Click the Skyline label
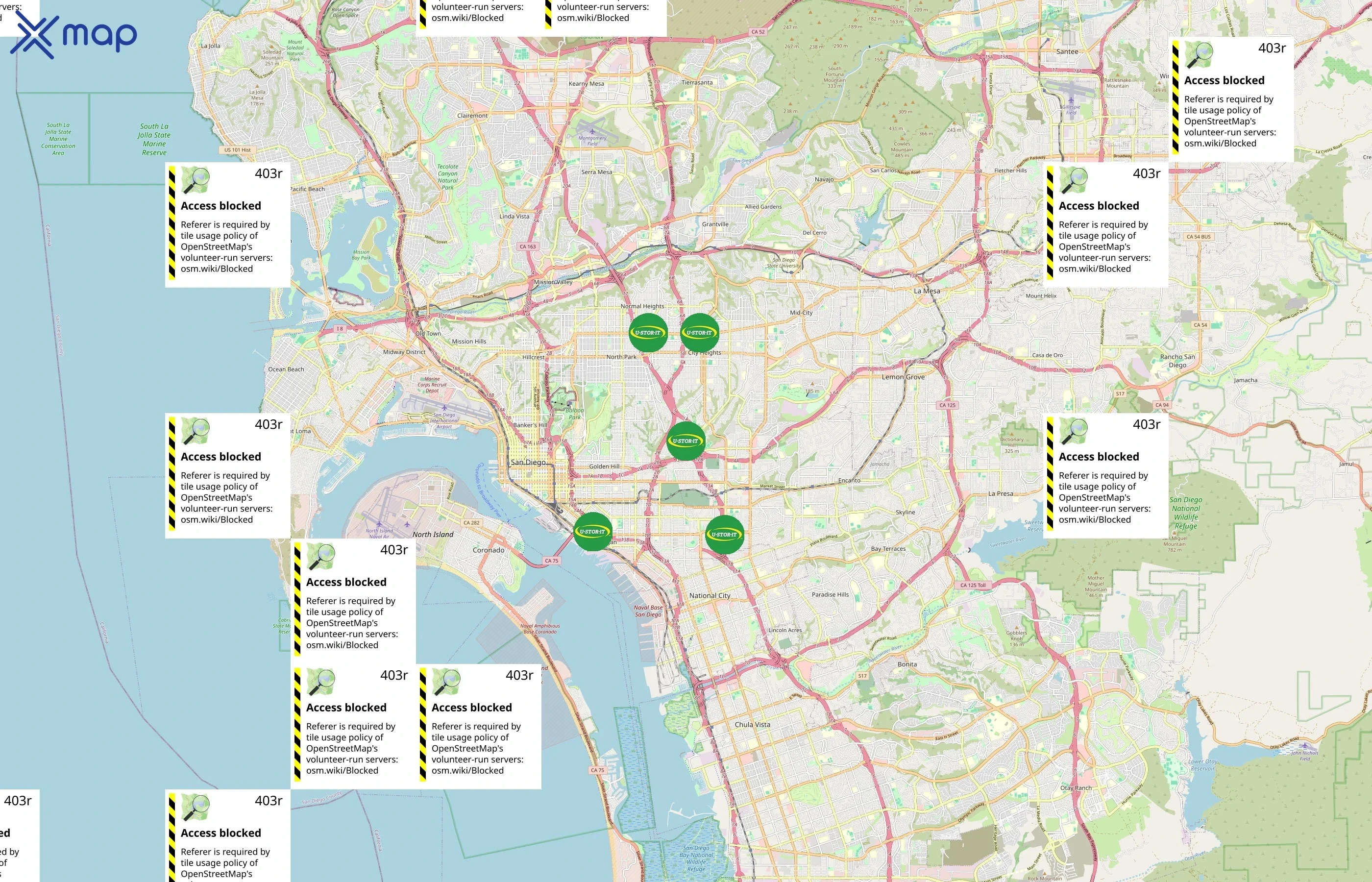The width and height of the screenshot is (1372, 882). tap(906, 513)
